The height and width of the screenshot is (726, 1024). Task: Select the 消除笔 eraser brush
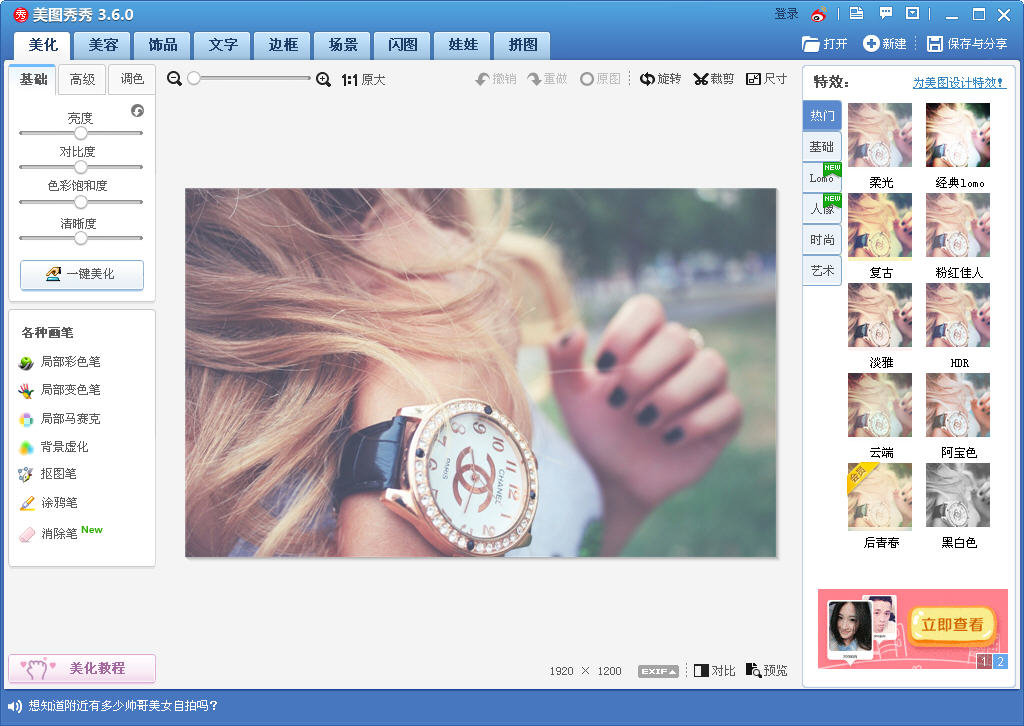tap(59, 534)
